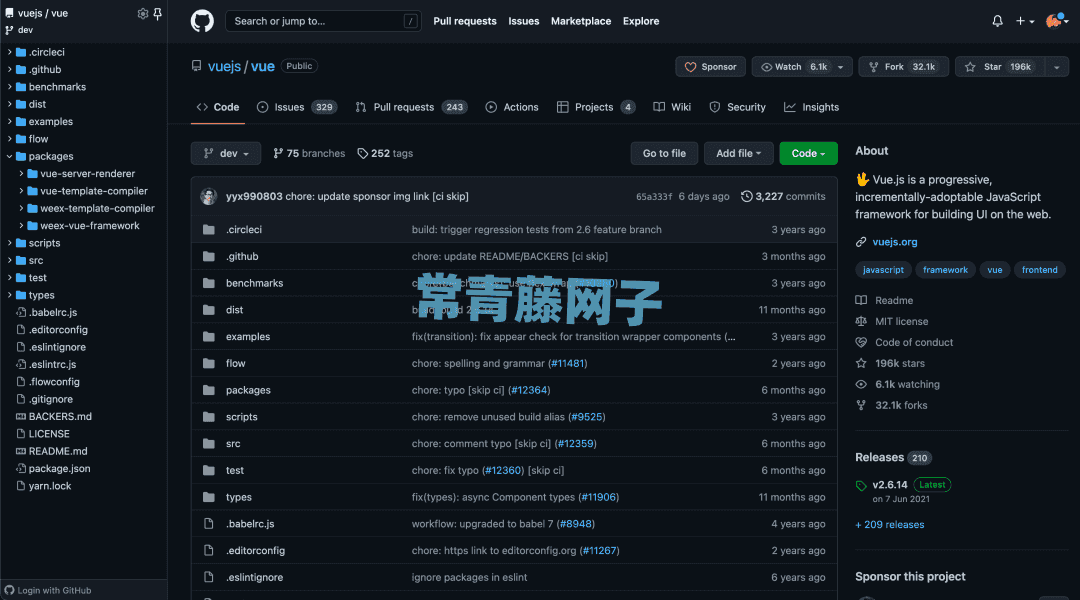
Task: Switch to the Pull requests repository tab
Action: pyautogui.click(x=411, y=107)
